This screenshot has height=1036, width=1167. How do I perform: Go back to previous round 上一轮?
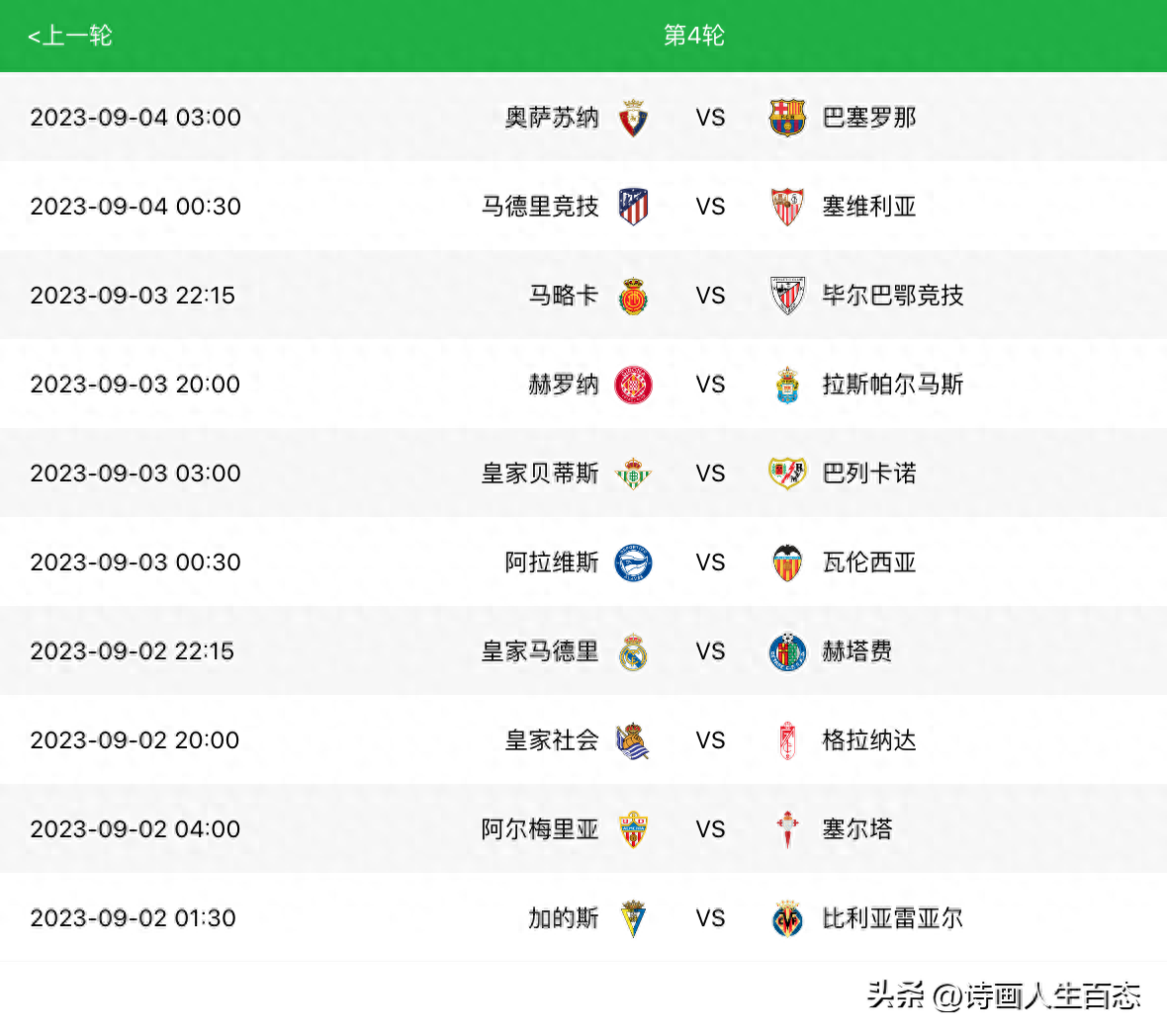click(x=70, y=35)
